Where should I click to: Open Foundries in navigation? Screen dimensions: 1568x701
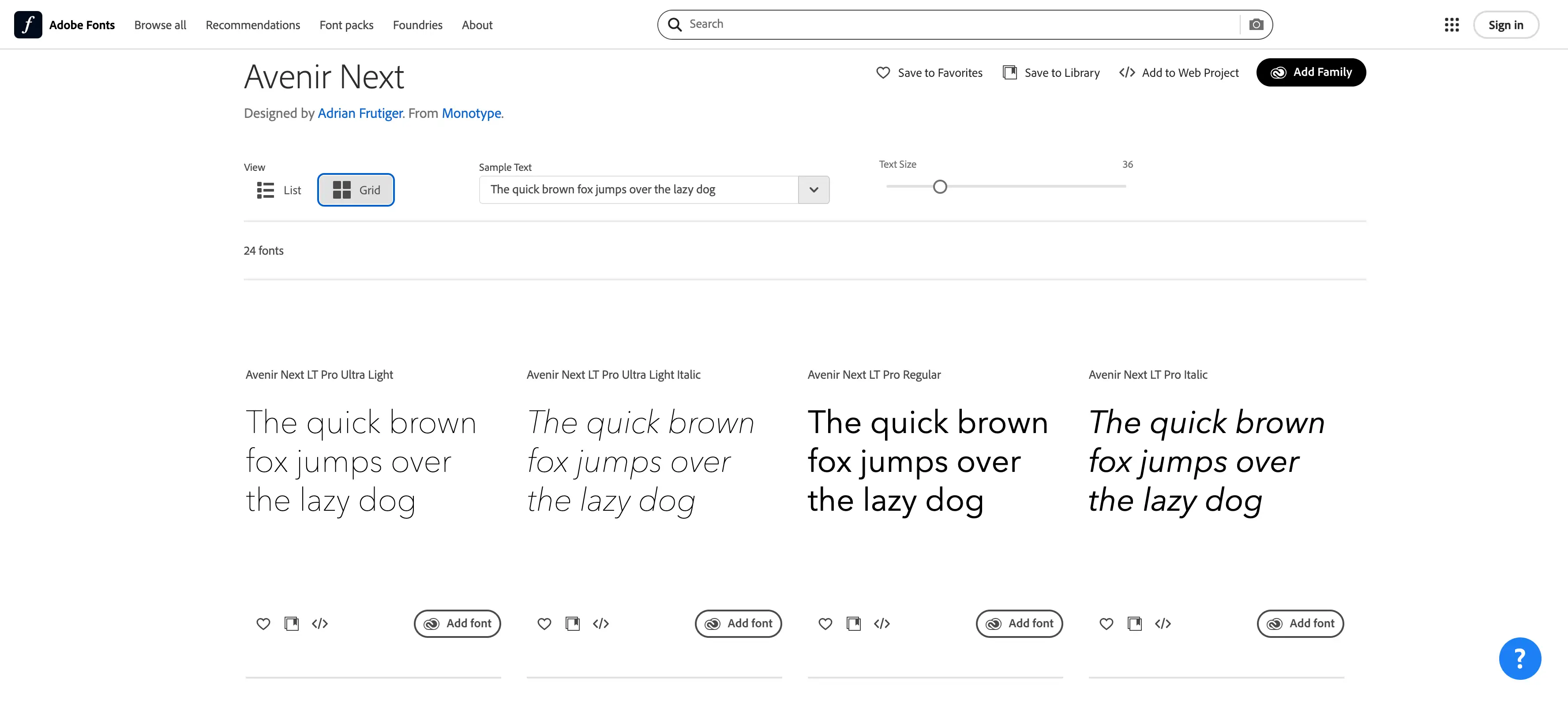[417, 25]
